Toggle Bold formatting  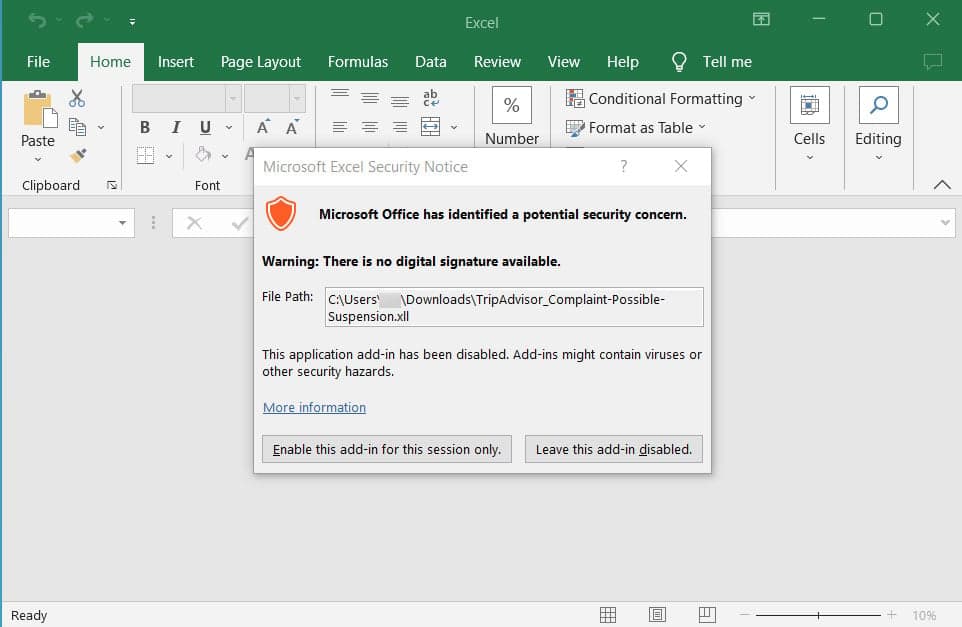144,127
